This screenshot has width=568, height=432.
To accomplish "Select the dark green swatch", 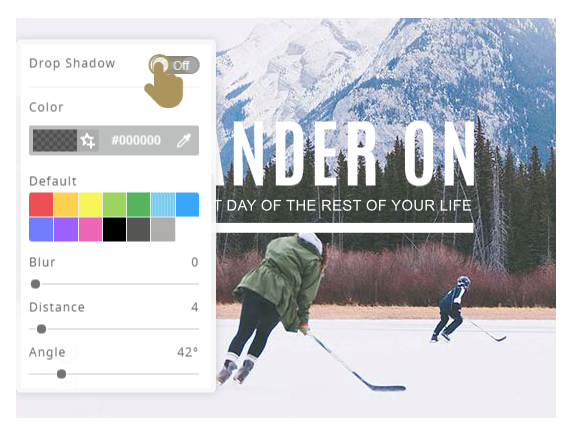I will (138, 205).
